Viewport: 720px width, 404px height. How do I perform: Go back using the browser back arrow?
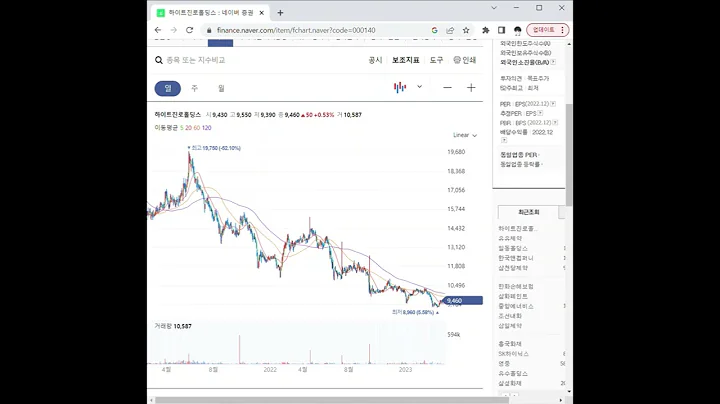pyautogui.click(x=158, y=30)
